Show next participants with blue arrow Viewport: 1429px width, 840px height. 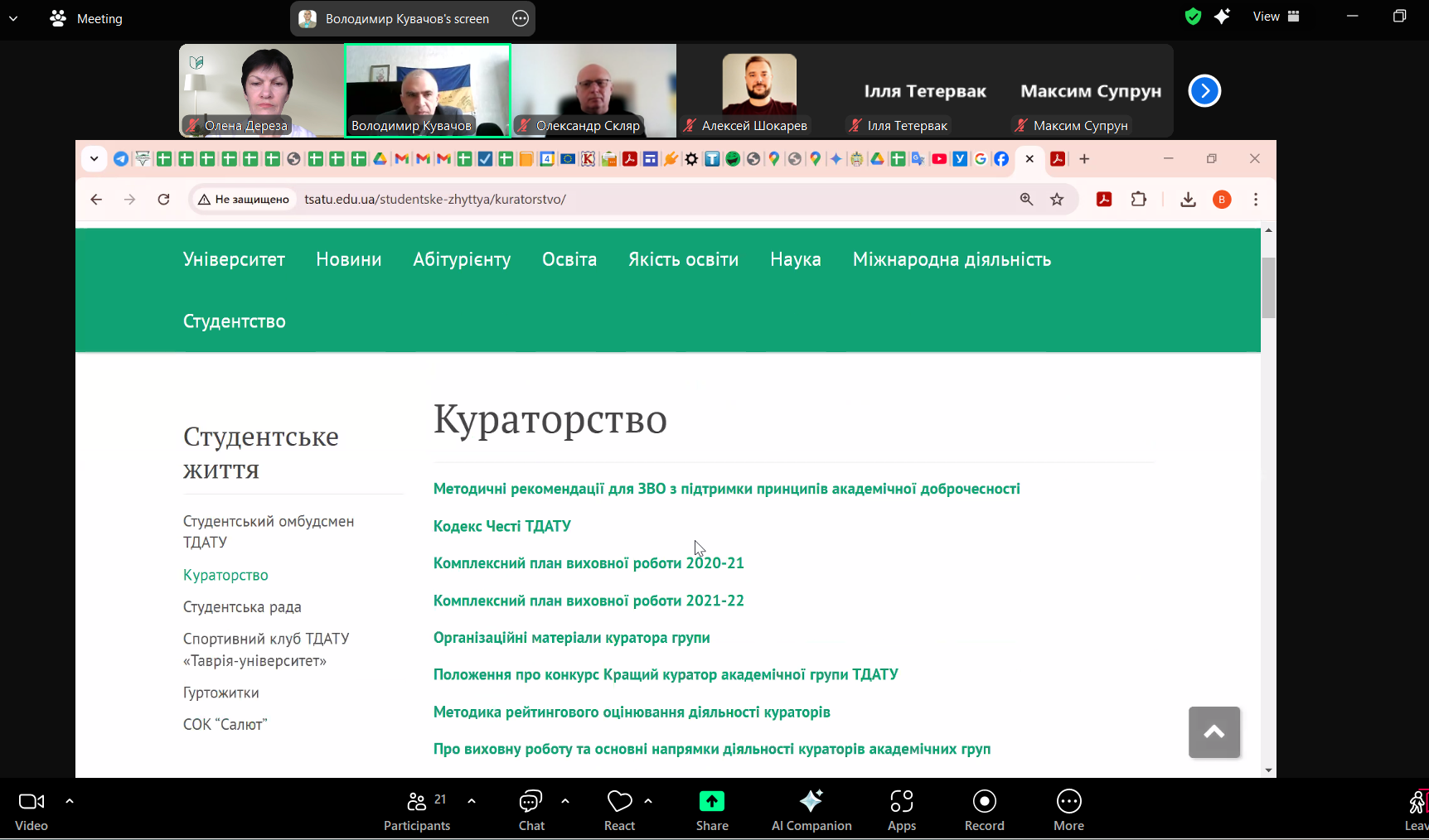(1204, 91)
